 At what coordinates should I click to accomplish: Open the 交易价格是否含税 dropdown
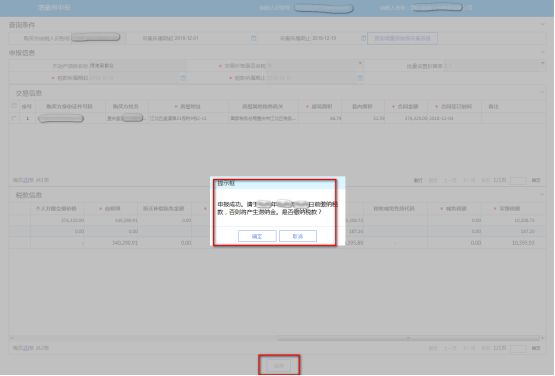360,63
